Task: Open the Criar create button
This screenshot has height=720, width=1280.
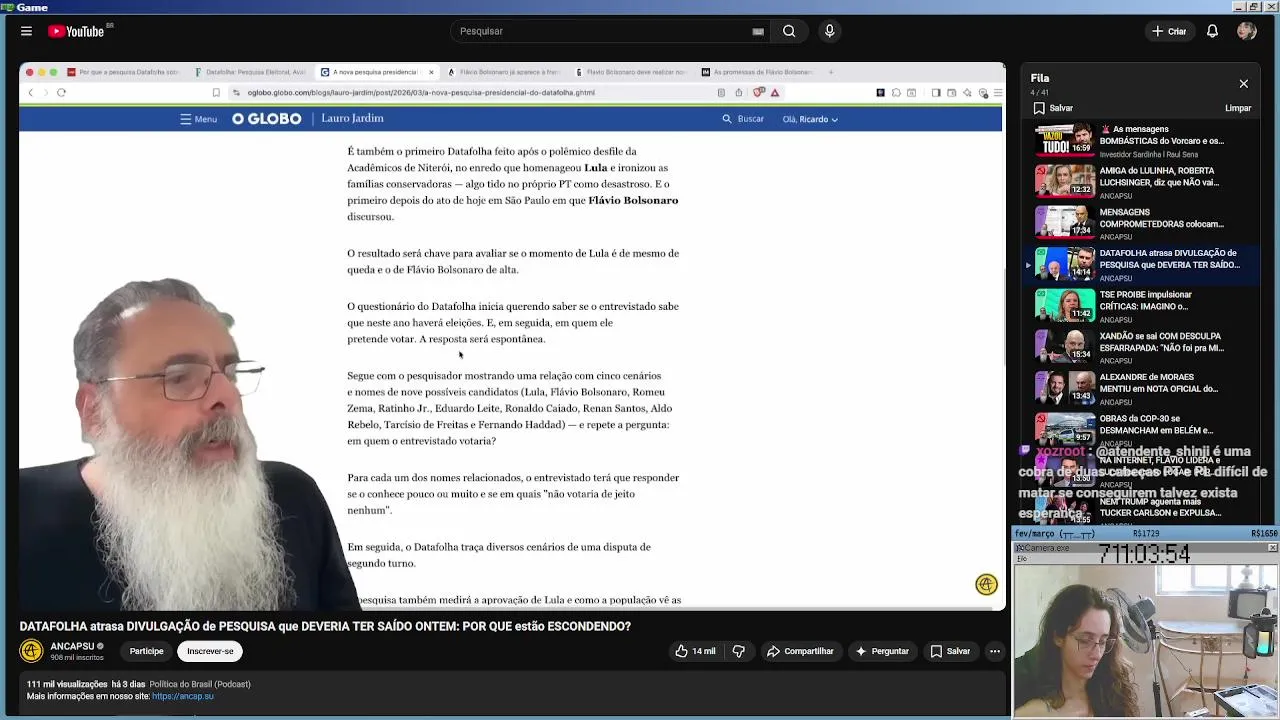Action: pyautogui.click(x=1168, y=31)
